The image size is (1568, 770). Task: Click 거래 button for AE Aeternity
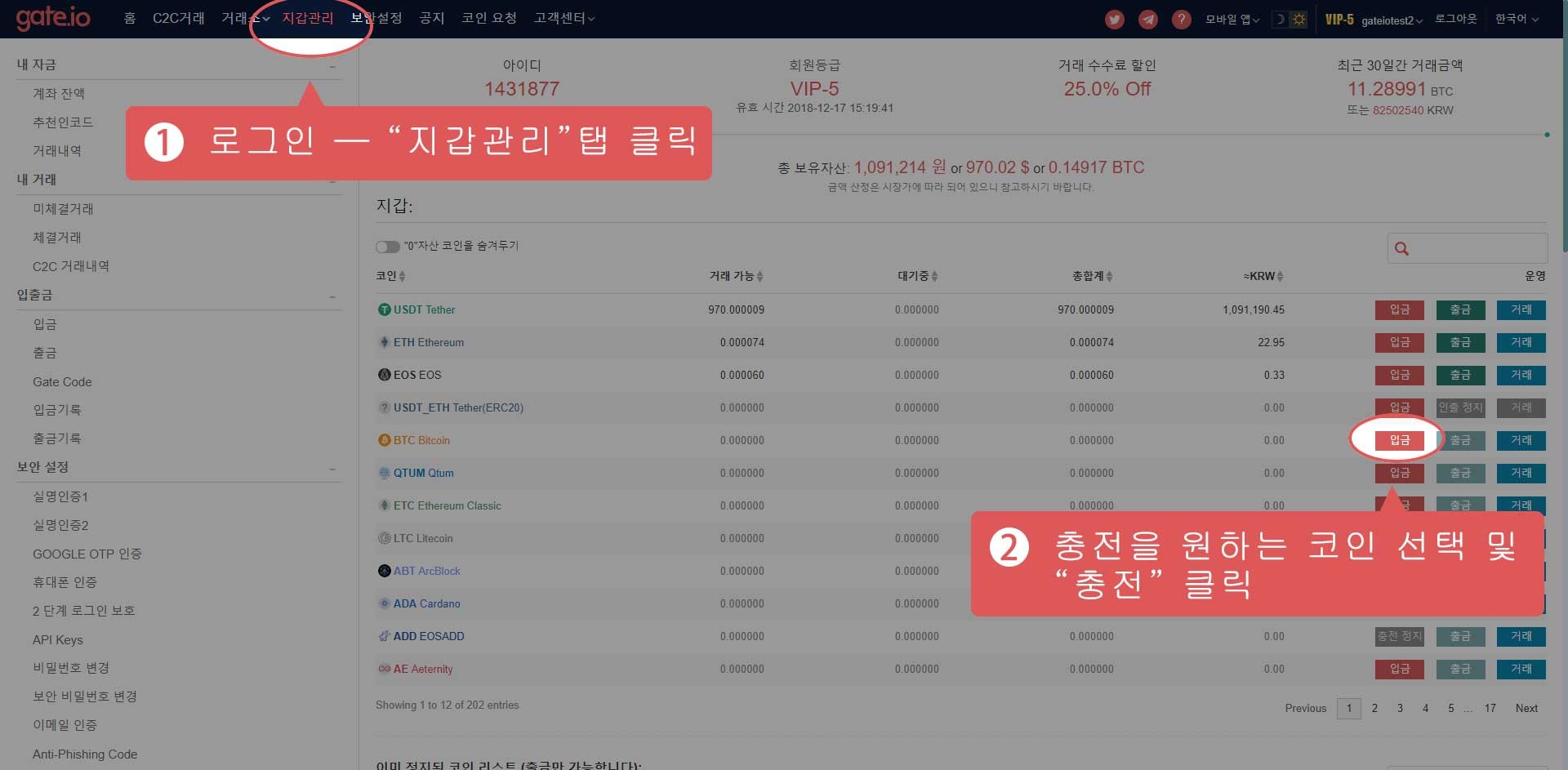(x=1521, y=669)
